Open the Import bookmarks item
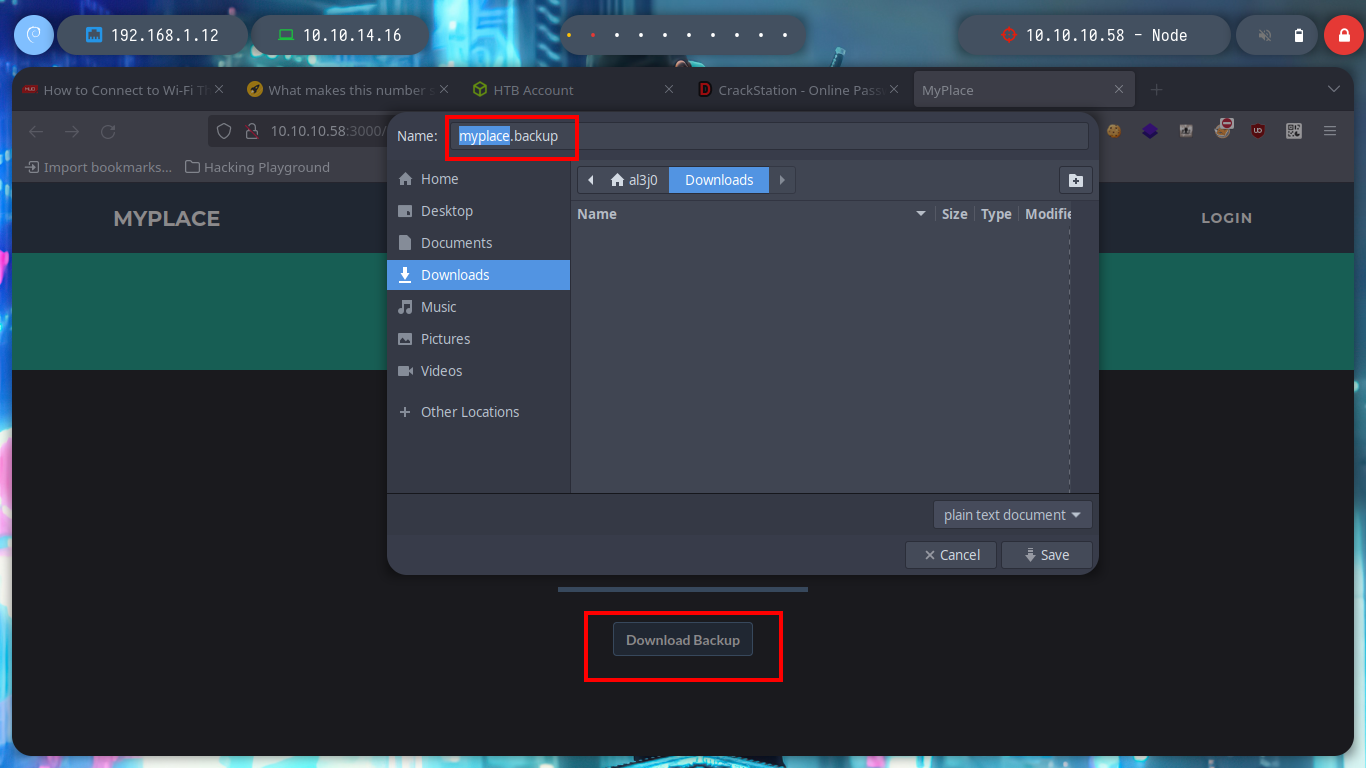Image resolution: width=1366 pixels, height=768 pixels. coord(98,167)
